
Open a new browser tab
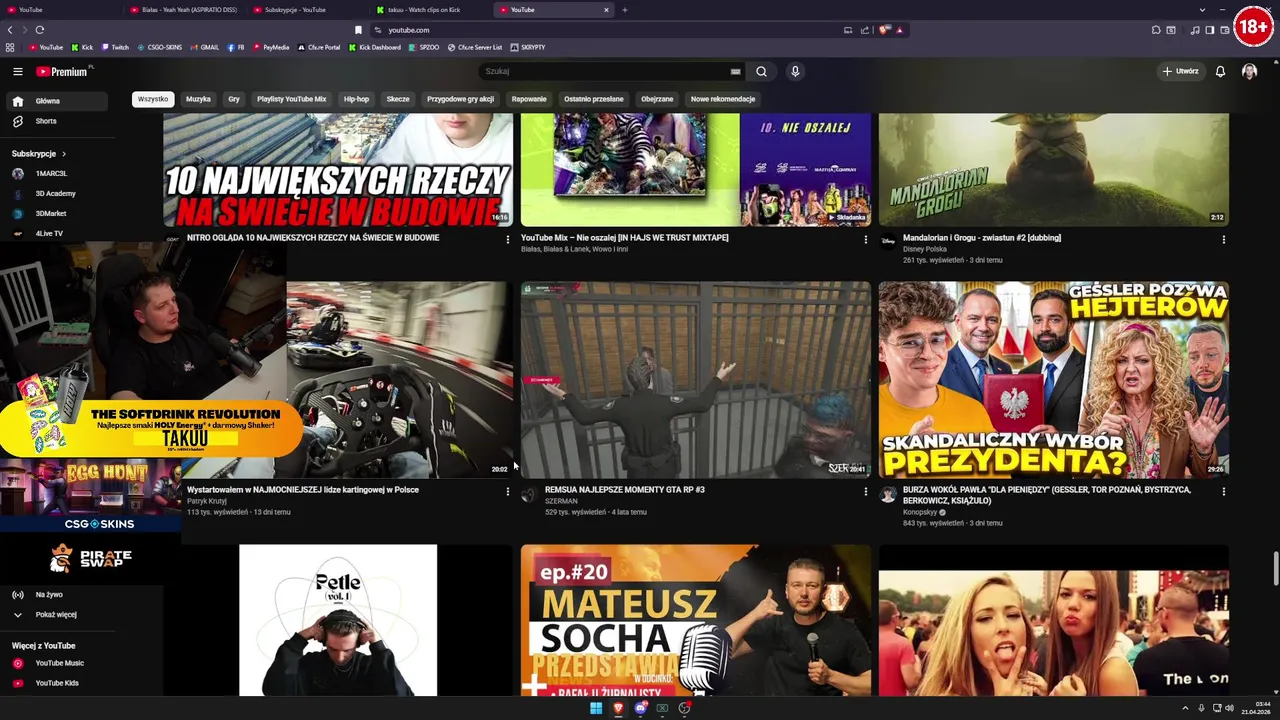(x=625, y=10)
